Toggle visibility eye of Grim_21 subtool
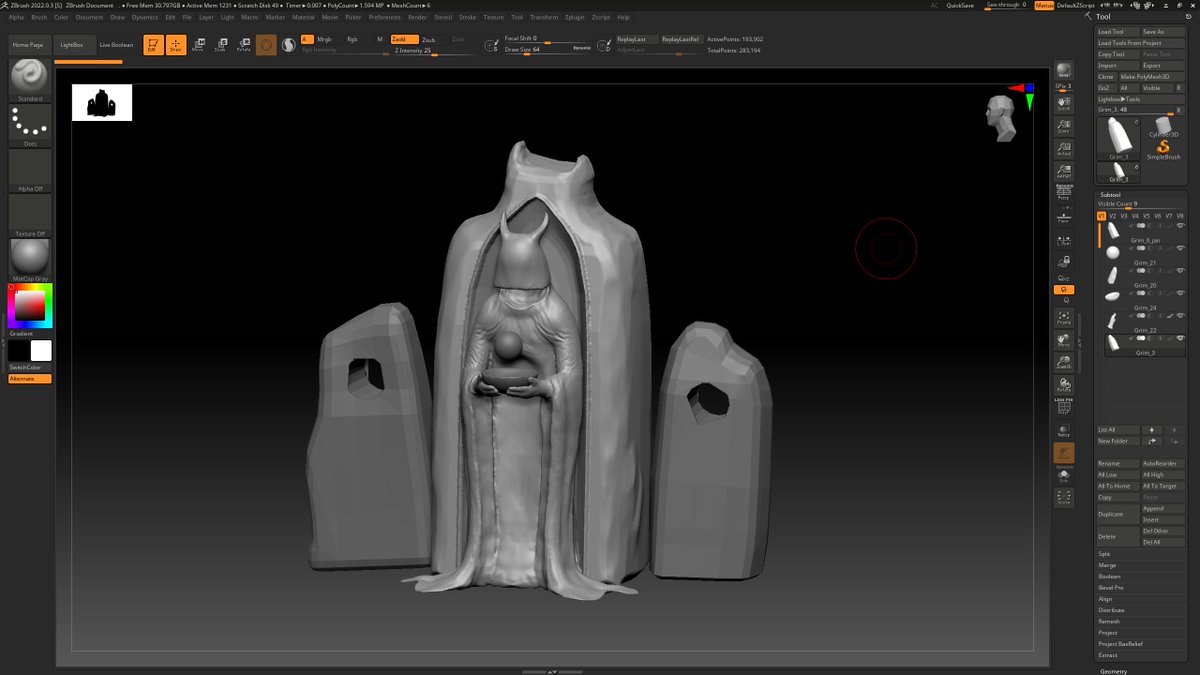Screen dimensions: 1200x675 tap(1180, 249)
